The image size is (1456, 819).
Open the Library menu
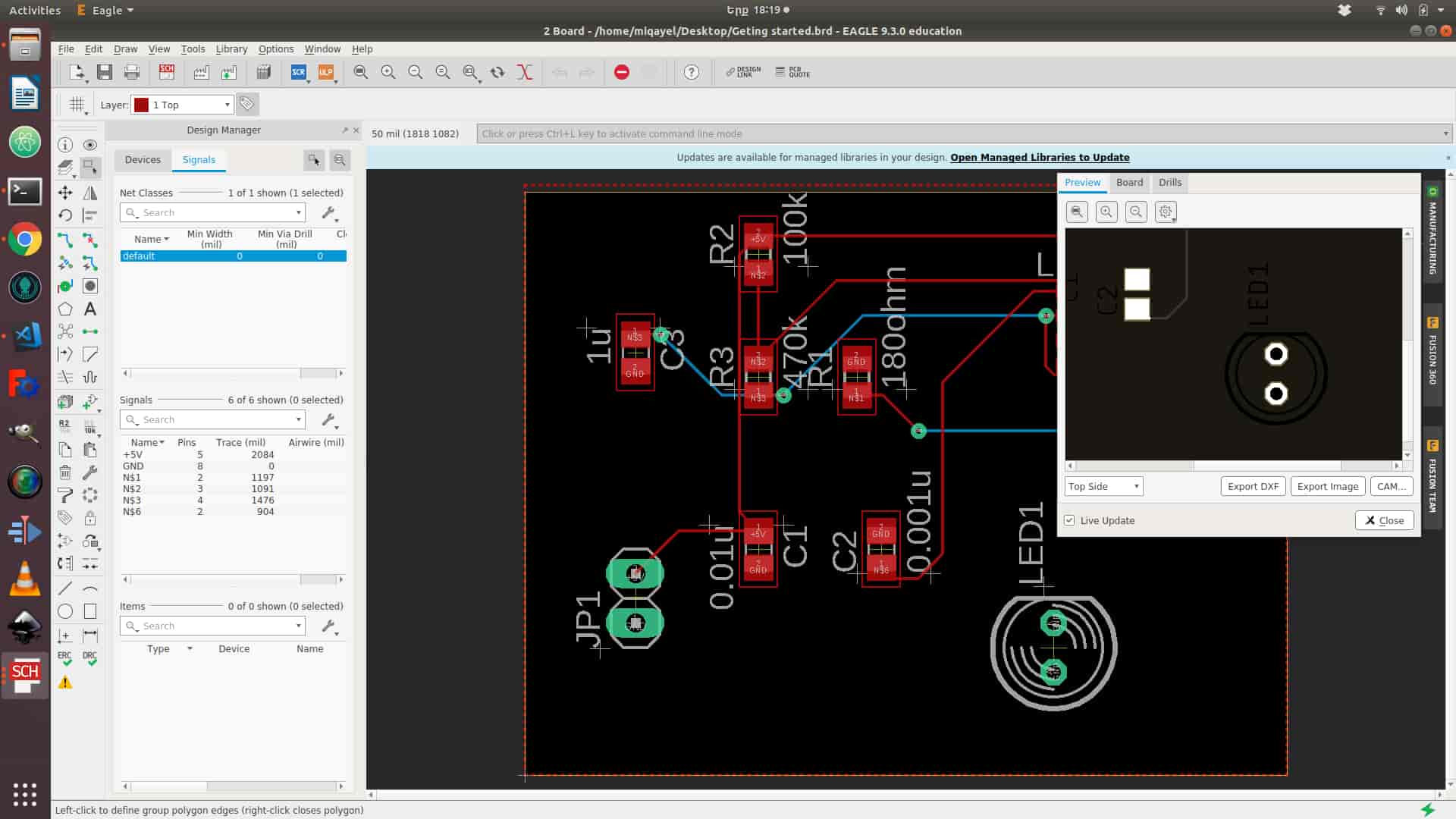[231, 49]
